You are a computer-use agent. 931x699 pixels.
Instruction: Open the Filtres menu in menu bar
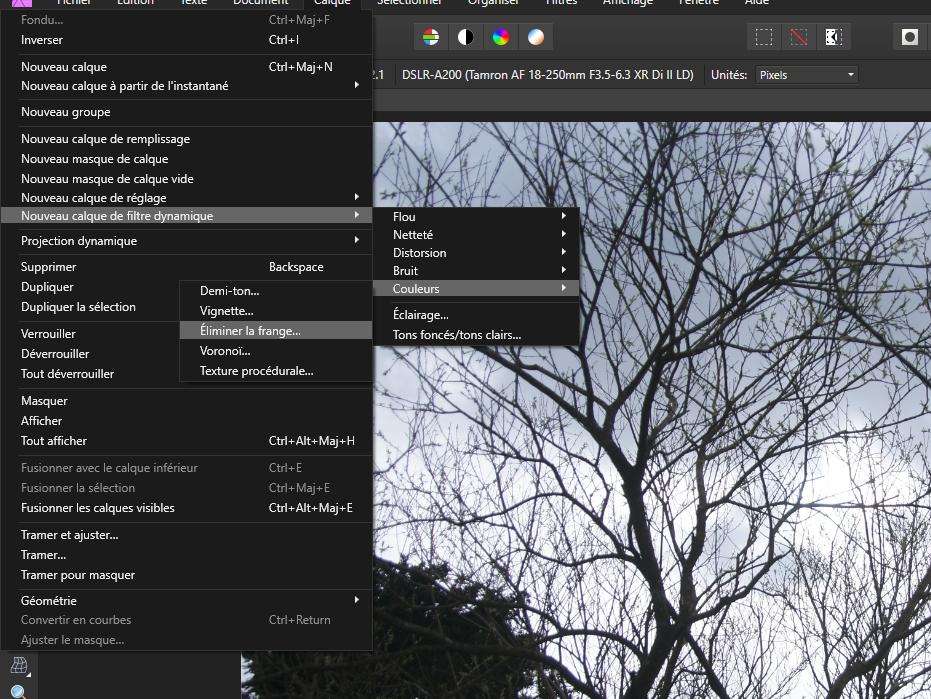(561, 2)
